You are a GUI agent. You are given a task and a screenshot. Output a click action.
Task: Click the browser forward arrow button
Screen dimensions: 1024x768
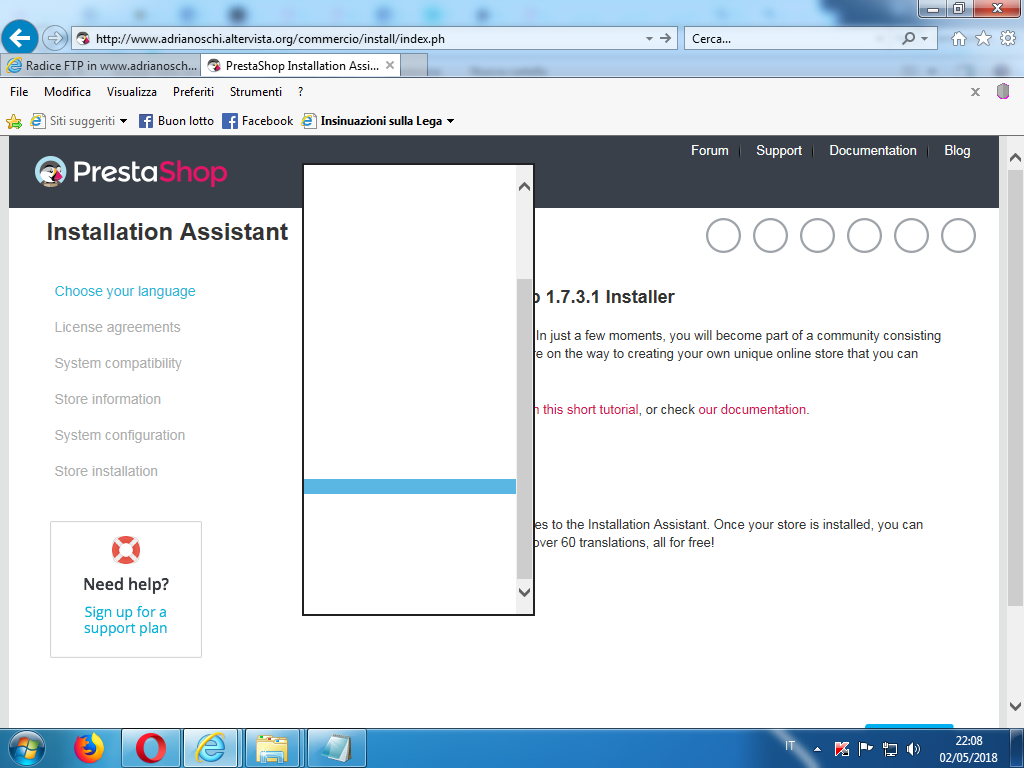pos(55,38)
